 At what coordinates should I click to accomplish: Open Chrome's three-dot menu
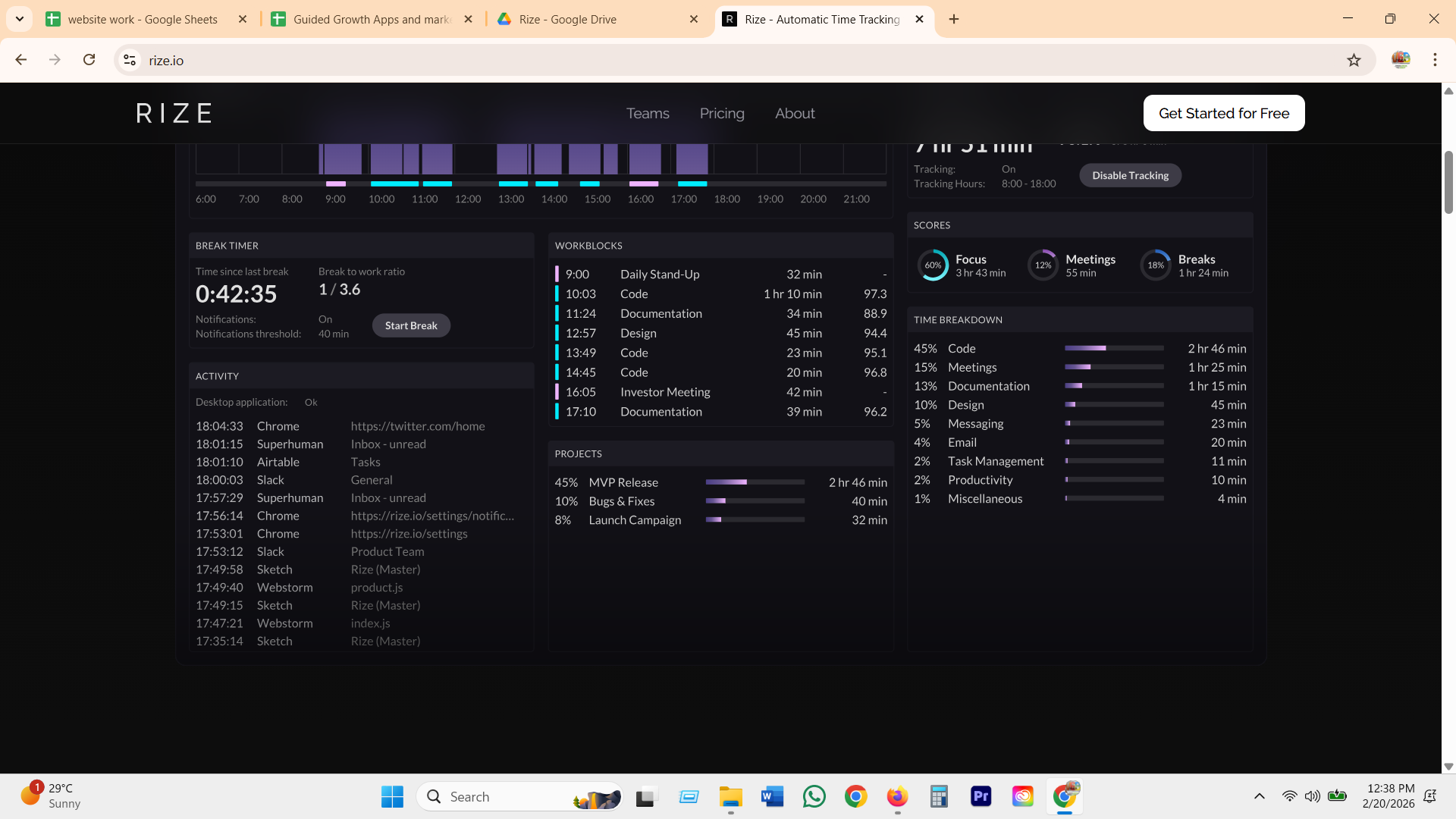coord(1435,60)
